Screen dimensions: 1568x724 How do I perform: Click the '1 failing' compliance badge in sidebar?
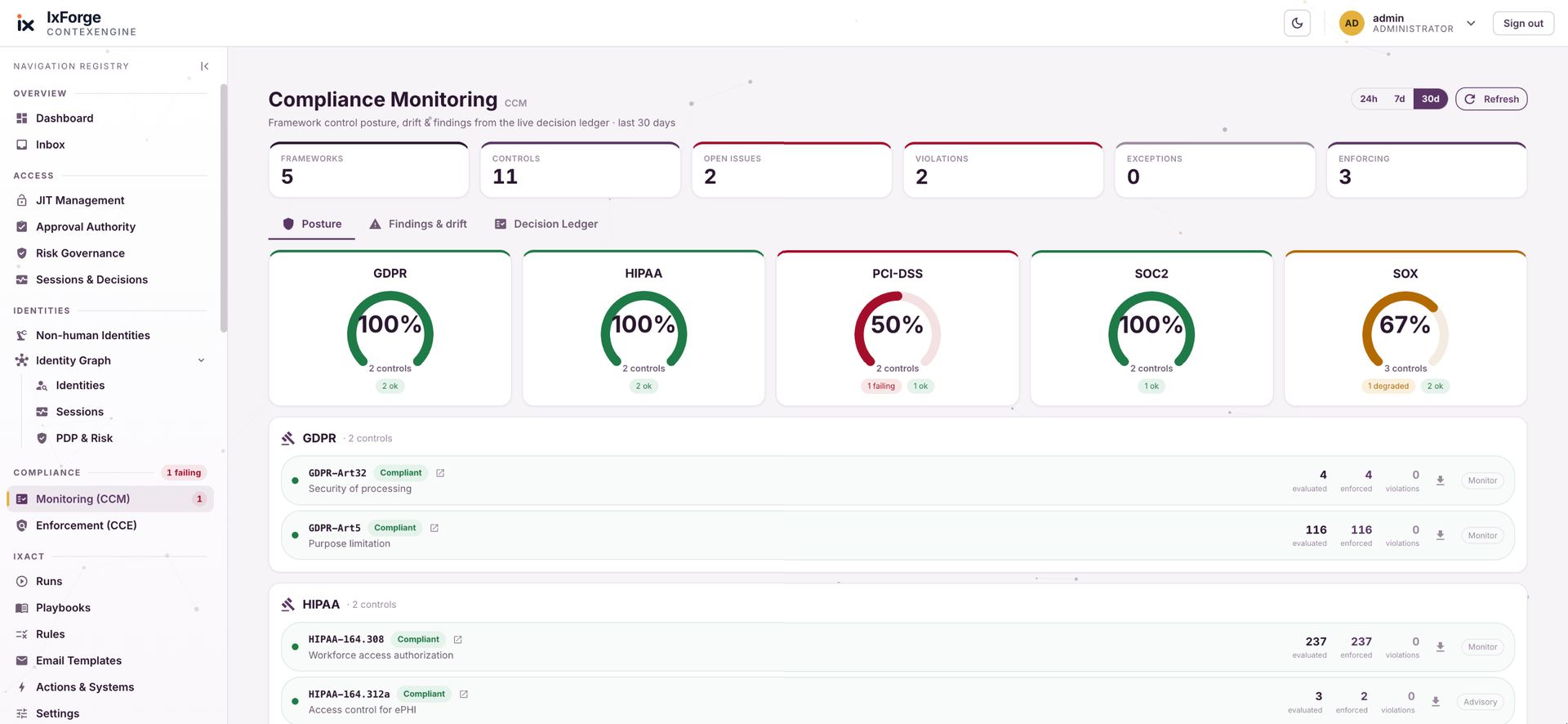coord(184,472)
